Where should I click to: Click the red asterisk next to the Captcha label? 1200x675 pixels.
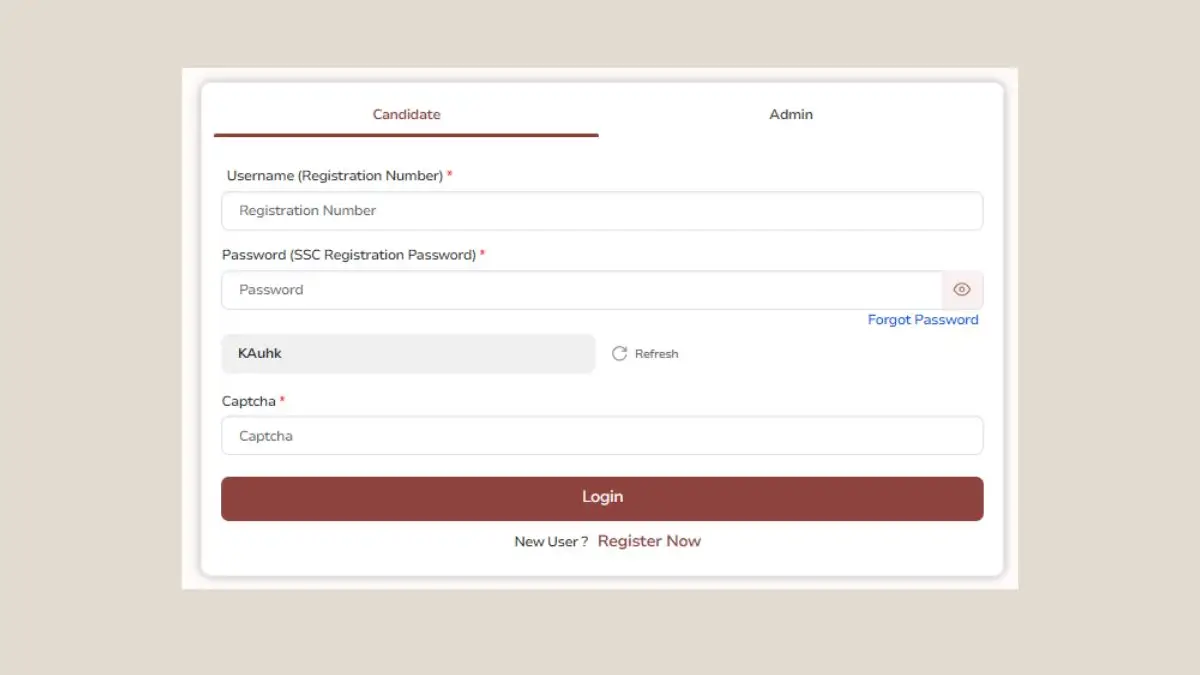pyautogui.click(x=282, y=400)
